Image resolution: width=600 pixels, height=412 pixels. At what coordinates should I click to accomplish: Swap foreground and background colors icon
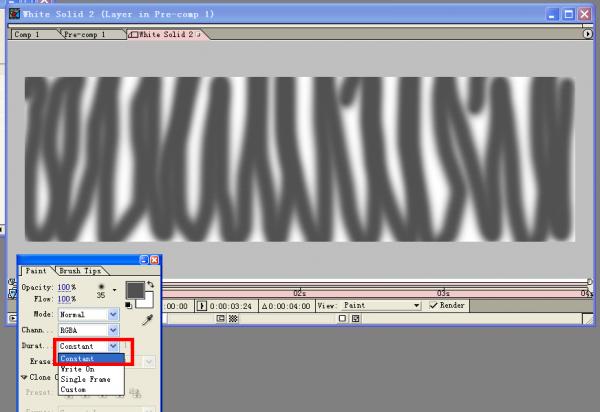[150, 285]
